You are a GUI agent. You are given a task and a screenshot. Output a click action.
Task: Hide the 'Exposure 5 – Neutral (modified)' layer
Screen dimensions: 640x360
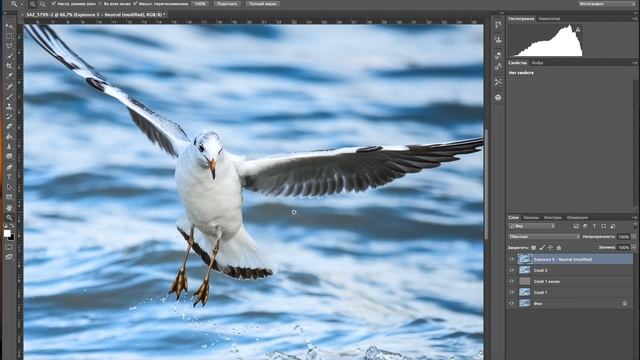(x=511, y=259)
